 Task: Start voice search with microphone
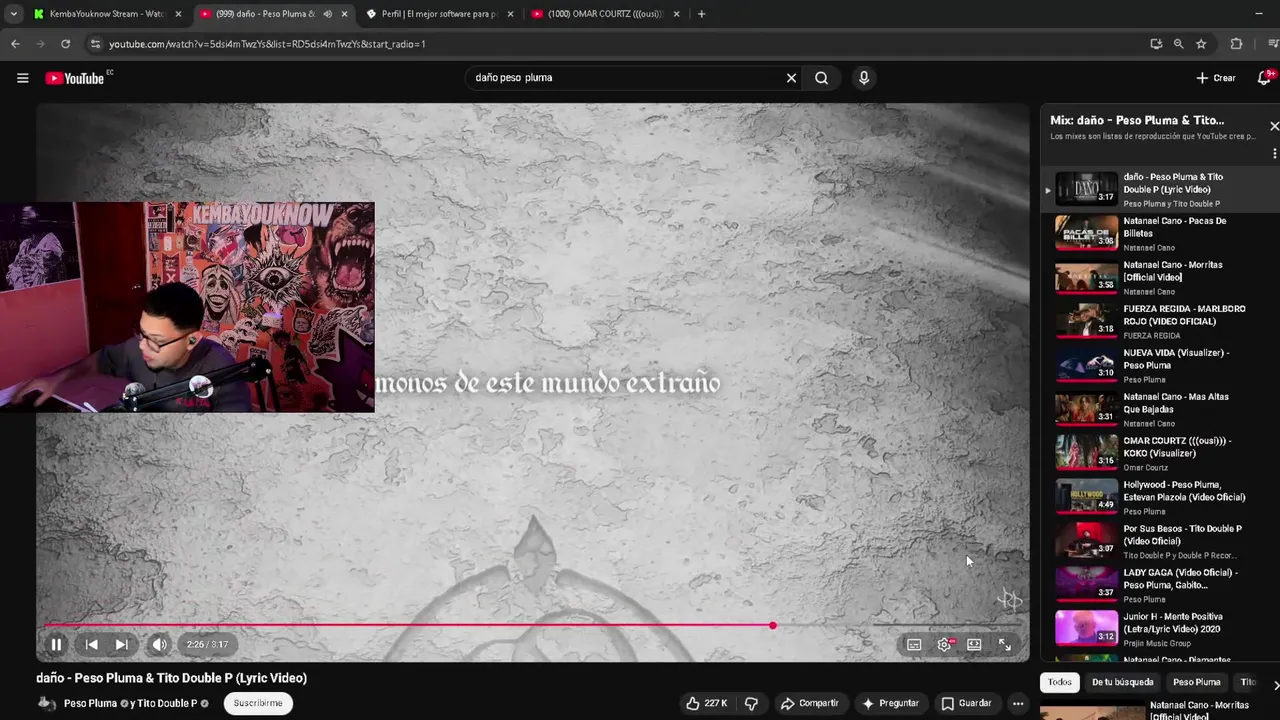click(864, 78)
